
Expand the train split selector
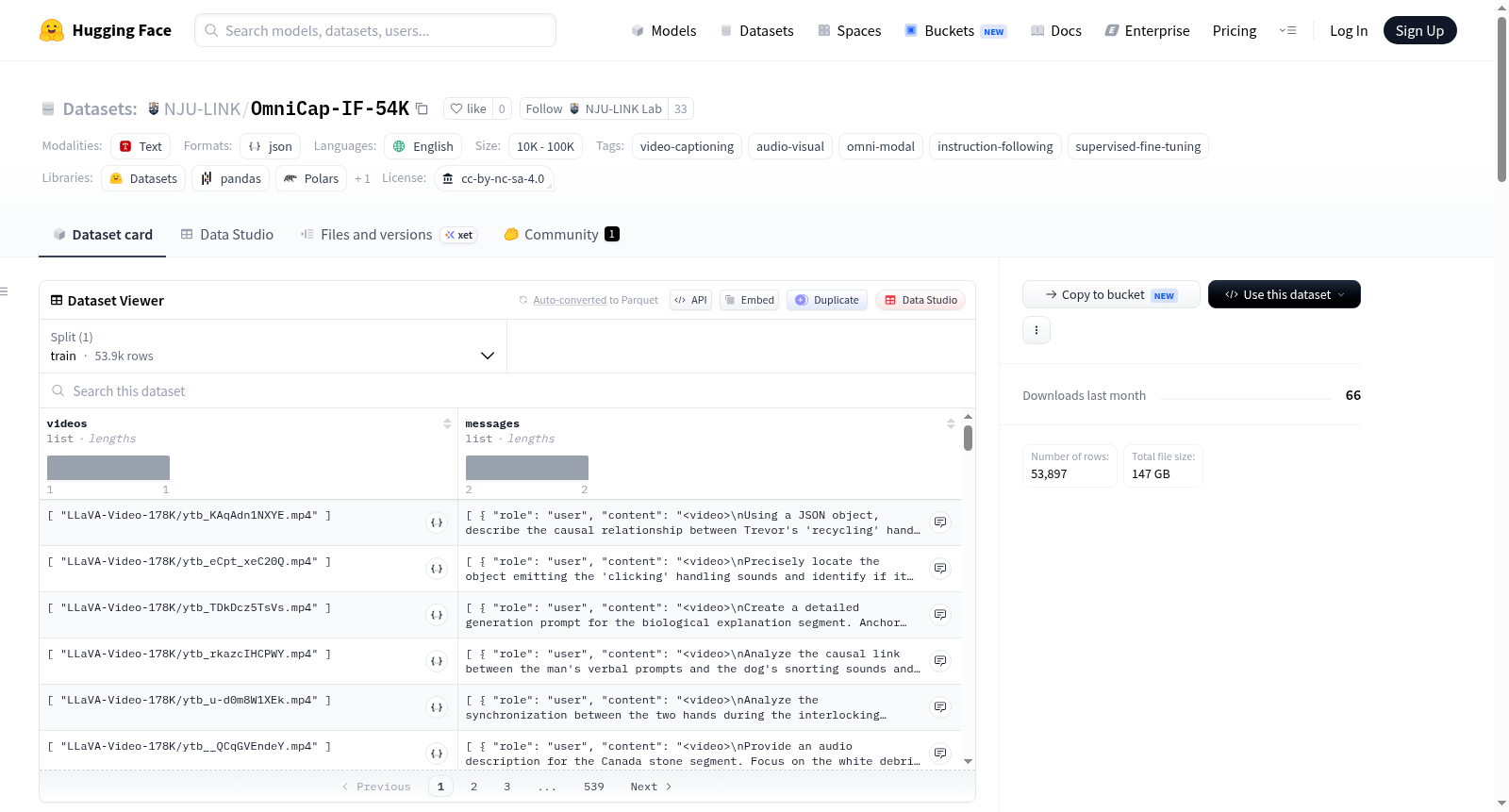click(274, 346)
